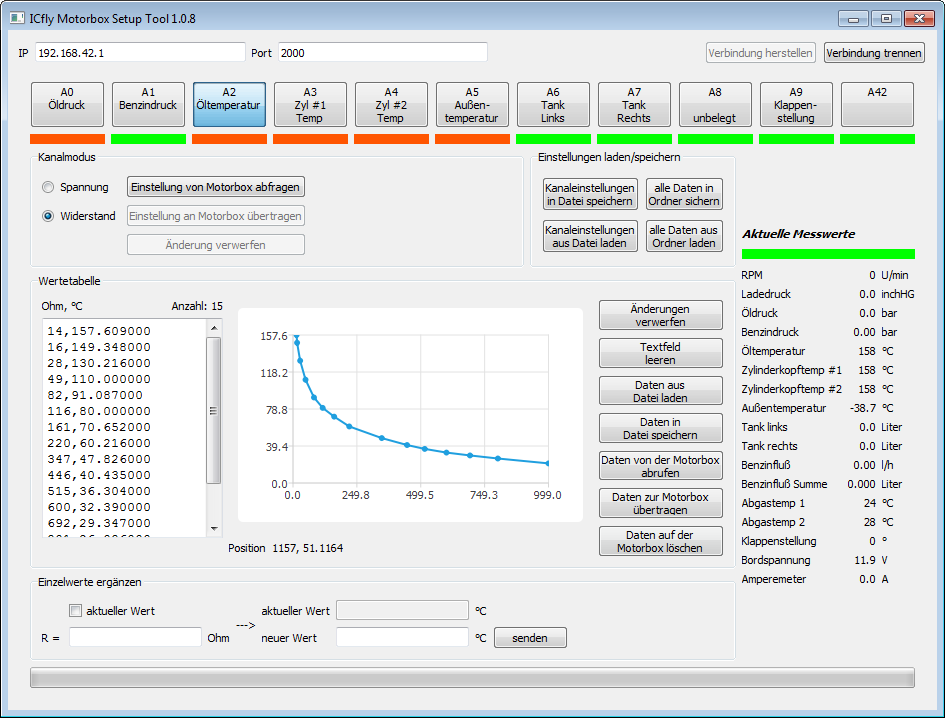Image resolution: width=945 pixels, height=718 pixels.
Task: Click the IP address field
Action: 140,52
